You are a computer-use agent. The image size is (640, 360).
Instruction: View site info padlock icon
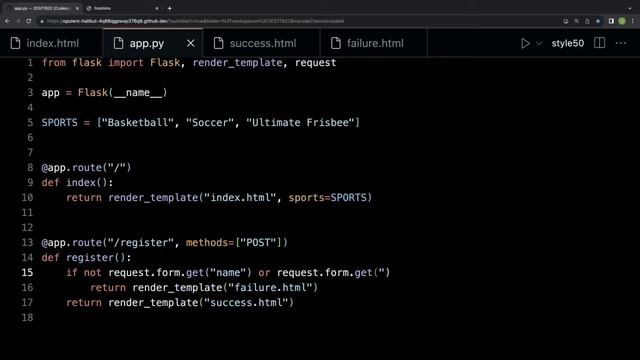tap(42, 21)
